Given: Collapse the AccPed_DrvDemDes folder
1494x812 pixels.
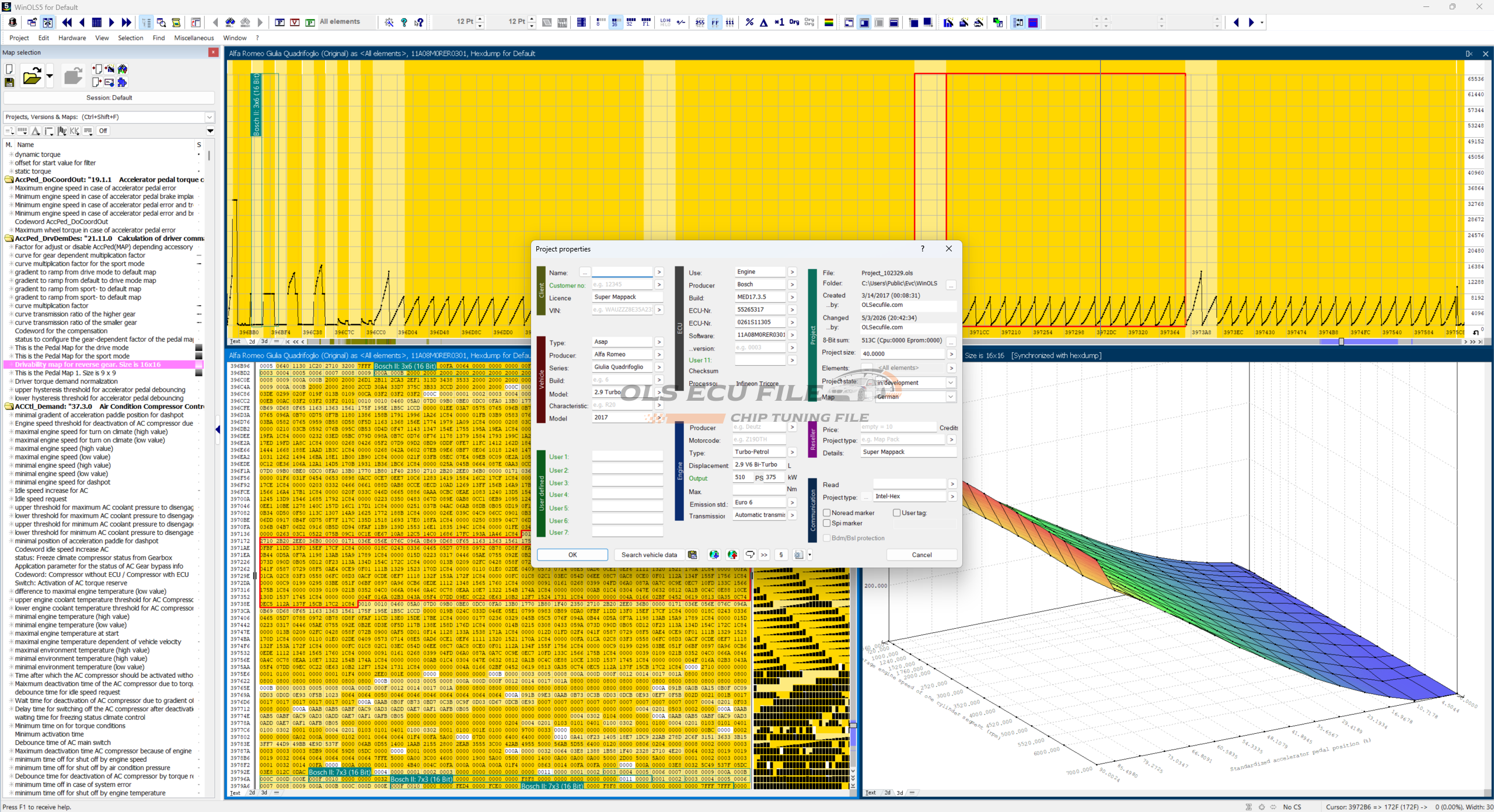Looking at the screenshot, I should (9, 238).
